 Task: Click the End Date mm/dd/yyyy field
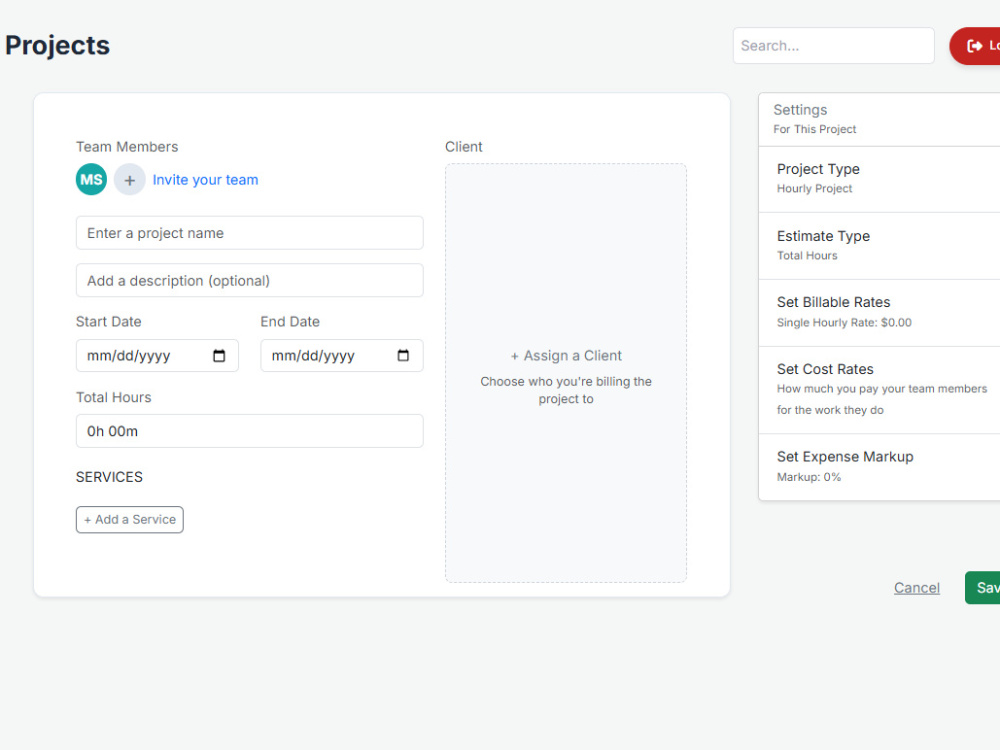coord(342,356)
